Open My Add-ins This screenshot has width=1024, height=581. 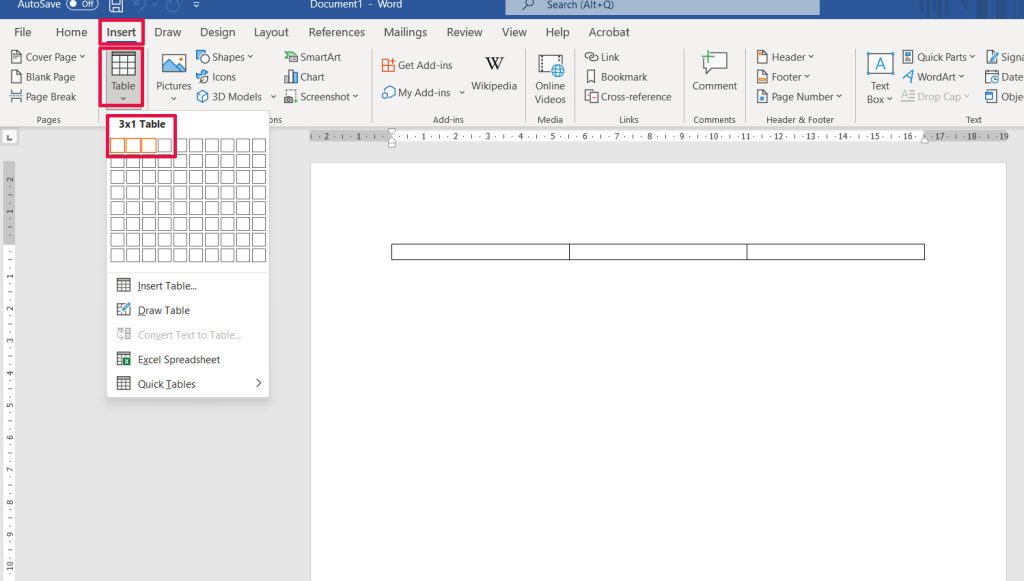416,93
